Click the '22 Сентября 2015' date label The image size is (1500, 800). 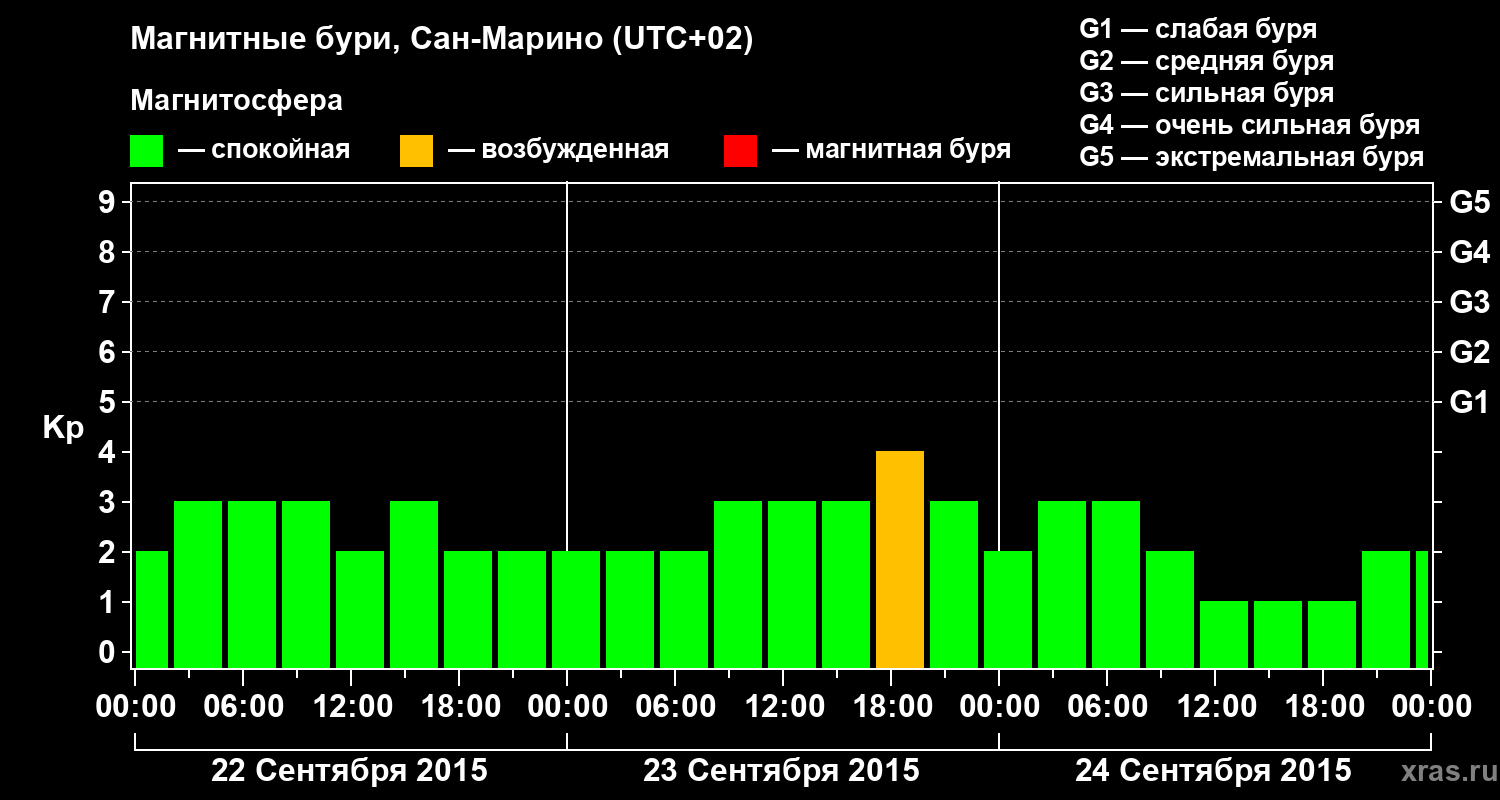349,771
